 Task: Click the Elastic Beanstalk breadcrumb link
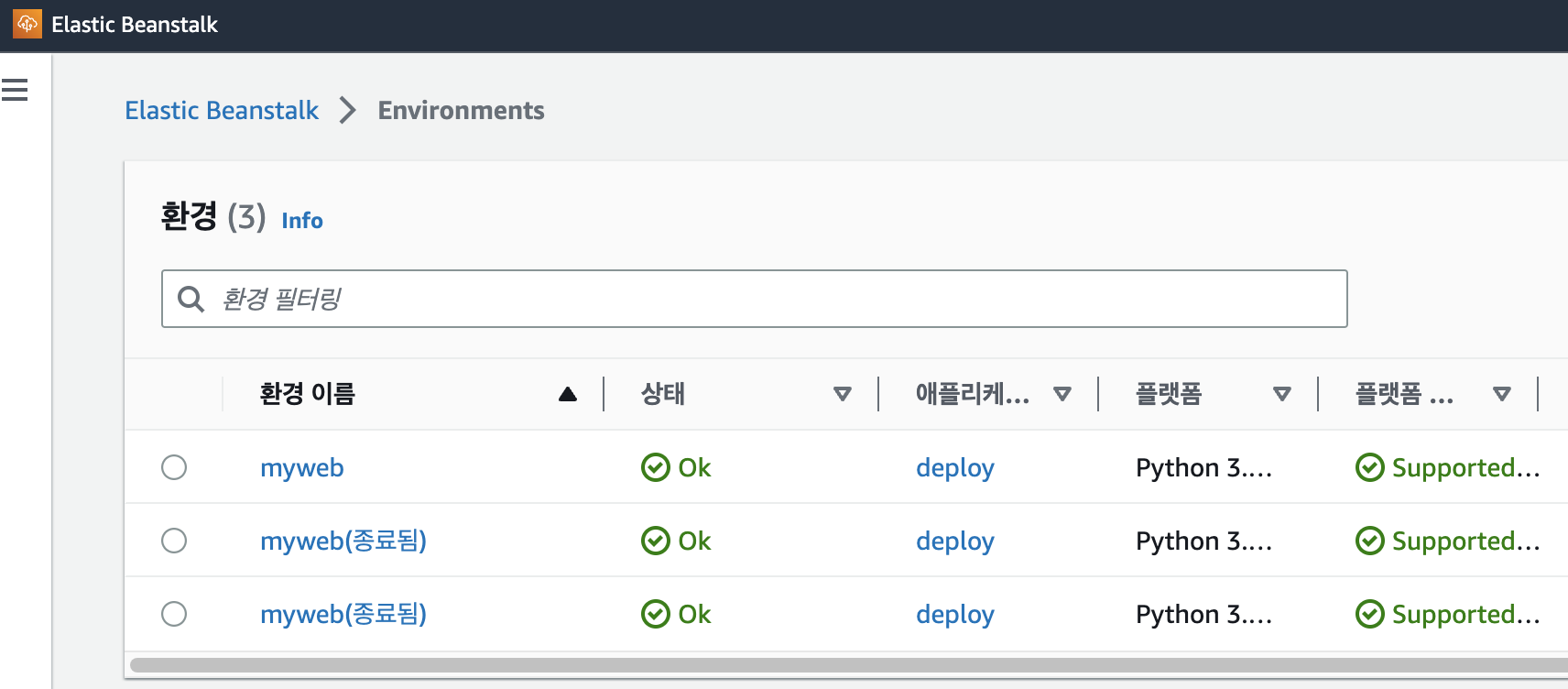point(222,110)
